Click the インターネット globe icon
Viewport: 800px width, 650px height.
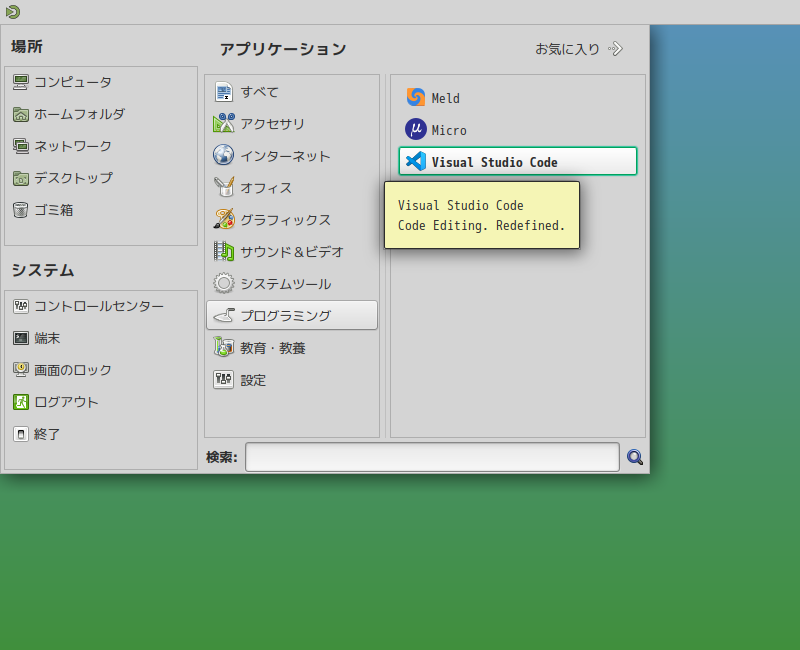[223, 156]
